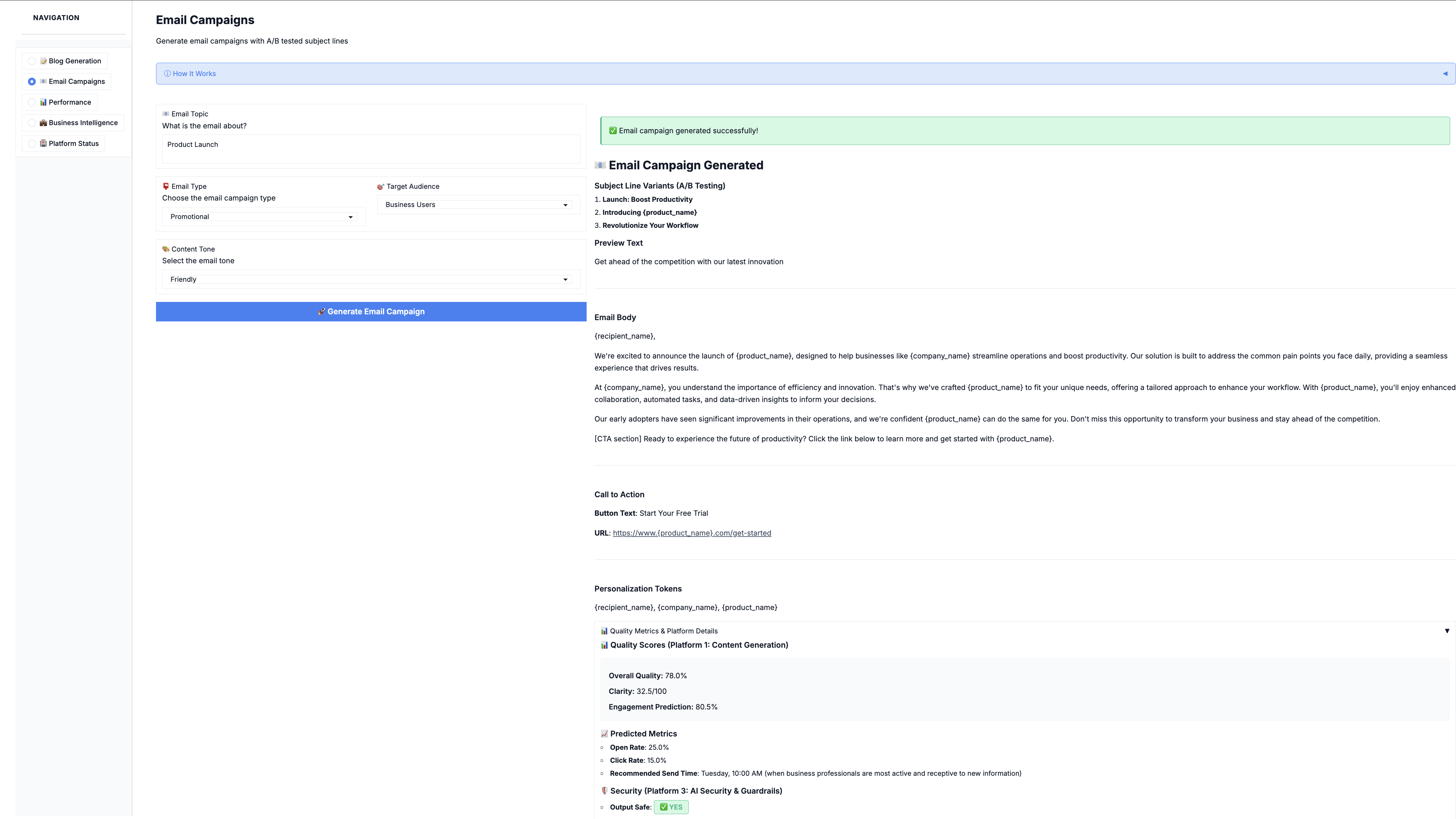Image resolution: width=1456 pixels, height=819 pixels.
Task: Click the rocket icon on Generate button
Action: [x=321, y=311]
